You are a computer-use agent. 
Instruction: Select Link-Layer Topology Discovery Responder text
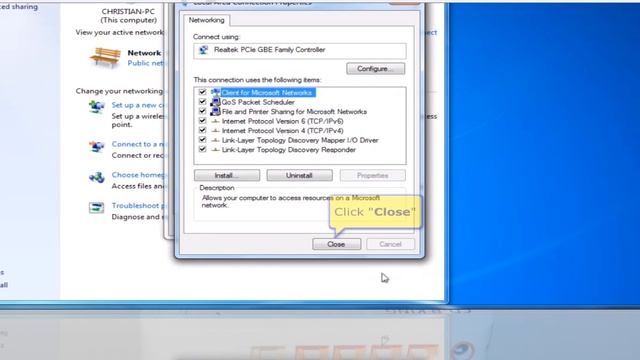tap(289, 150)
